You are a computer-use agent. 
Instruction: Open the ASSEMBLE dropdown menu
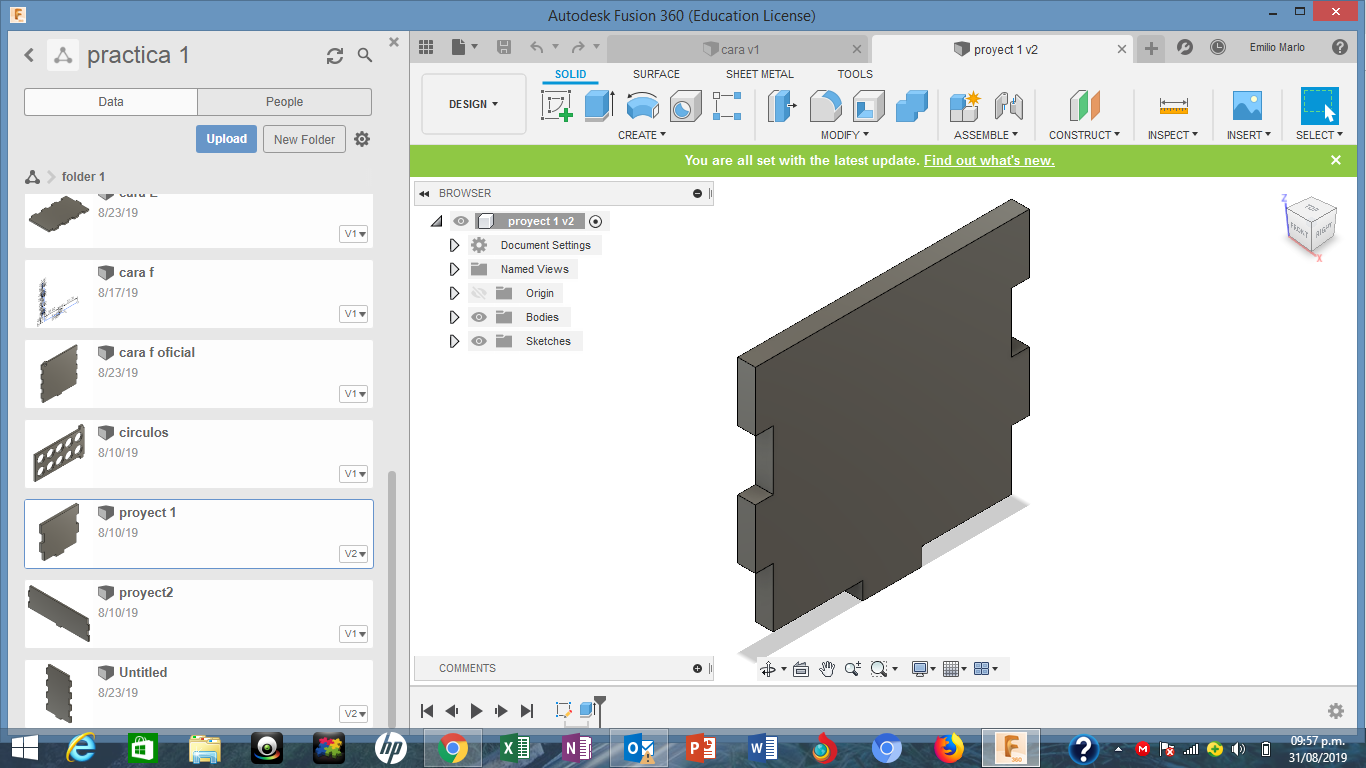click(x=986, y=135)
